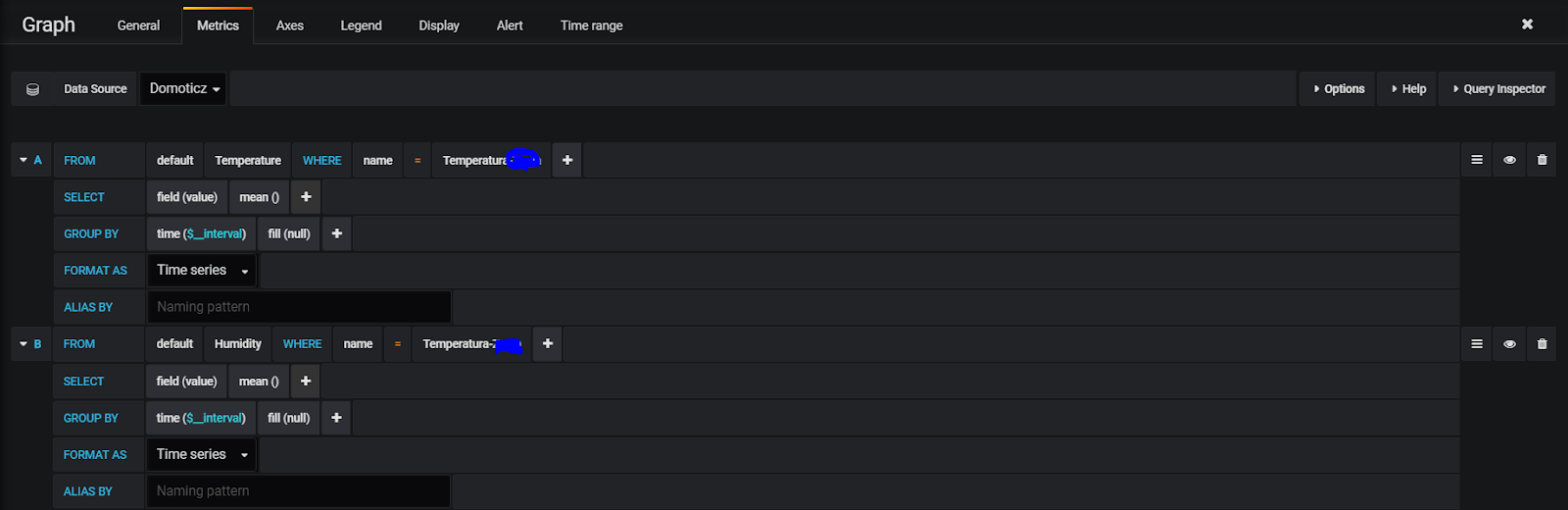Screen dimensions: 1568x510
Task: Delete query A with trash icon
Action: pos(1543,160)
